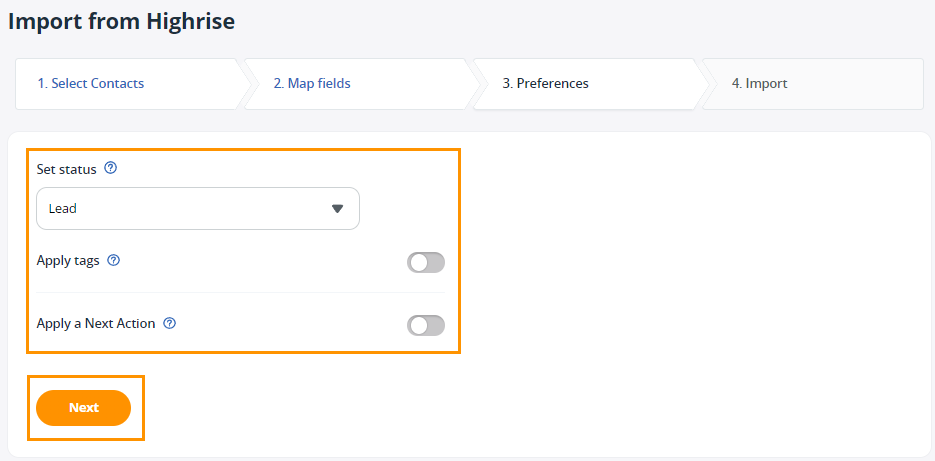935x461 pixels.
Task: Turn on the Apply a Next Action switch
Action: 426,325
